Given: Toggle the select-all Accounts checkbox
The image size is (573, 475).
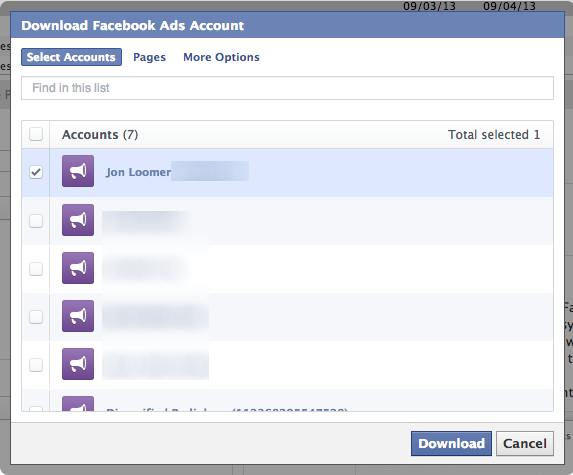Looking at the screenshot, I should click(x=36, y=134).
